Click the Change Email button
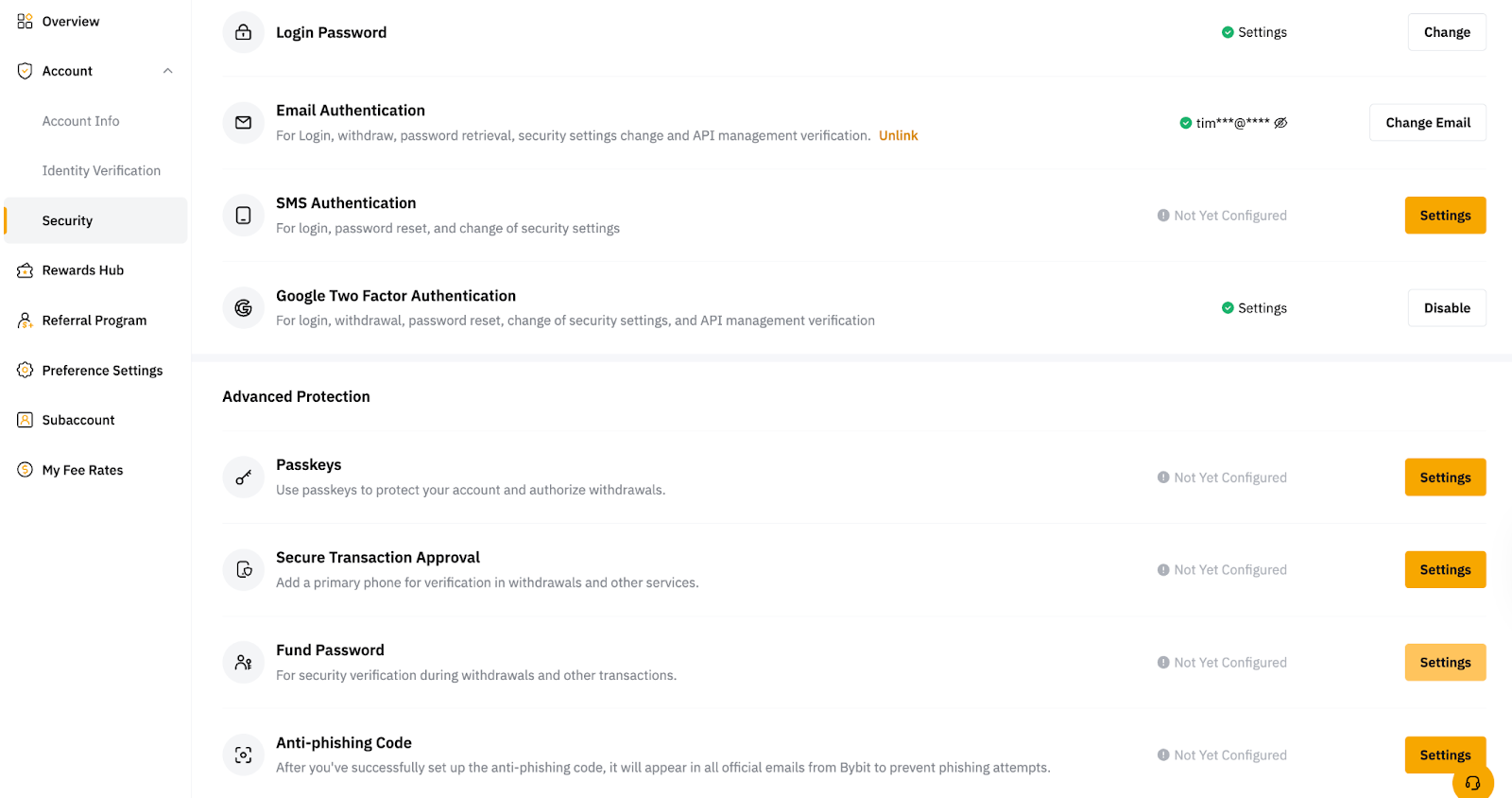This screenshot has width=1512, height=798. [x=1428, y=123]
